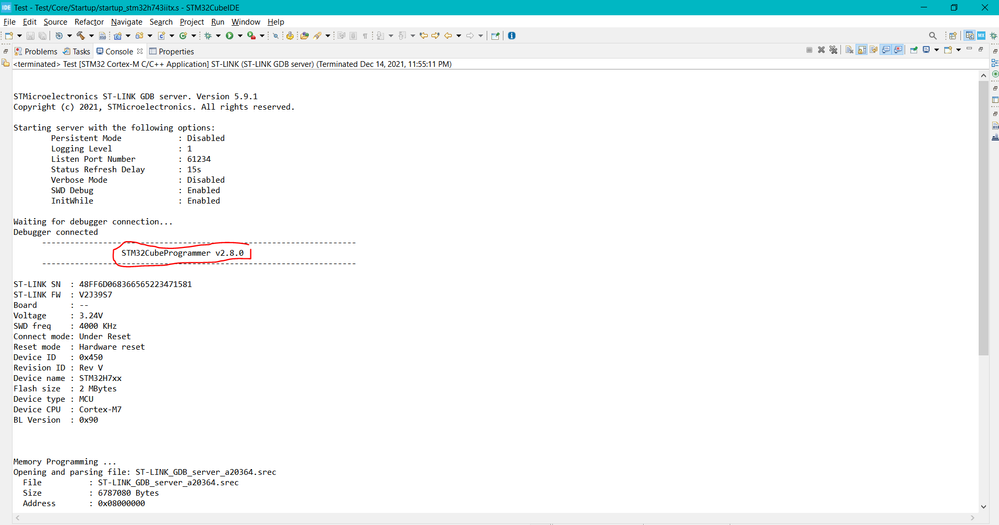The height and width of the screenshot is (525, 999).
Task: Toggle the C/C++ perspective button
Action: click(969, 36)
